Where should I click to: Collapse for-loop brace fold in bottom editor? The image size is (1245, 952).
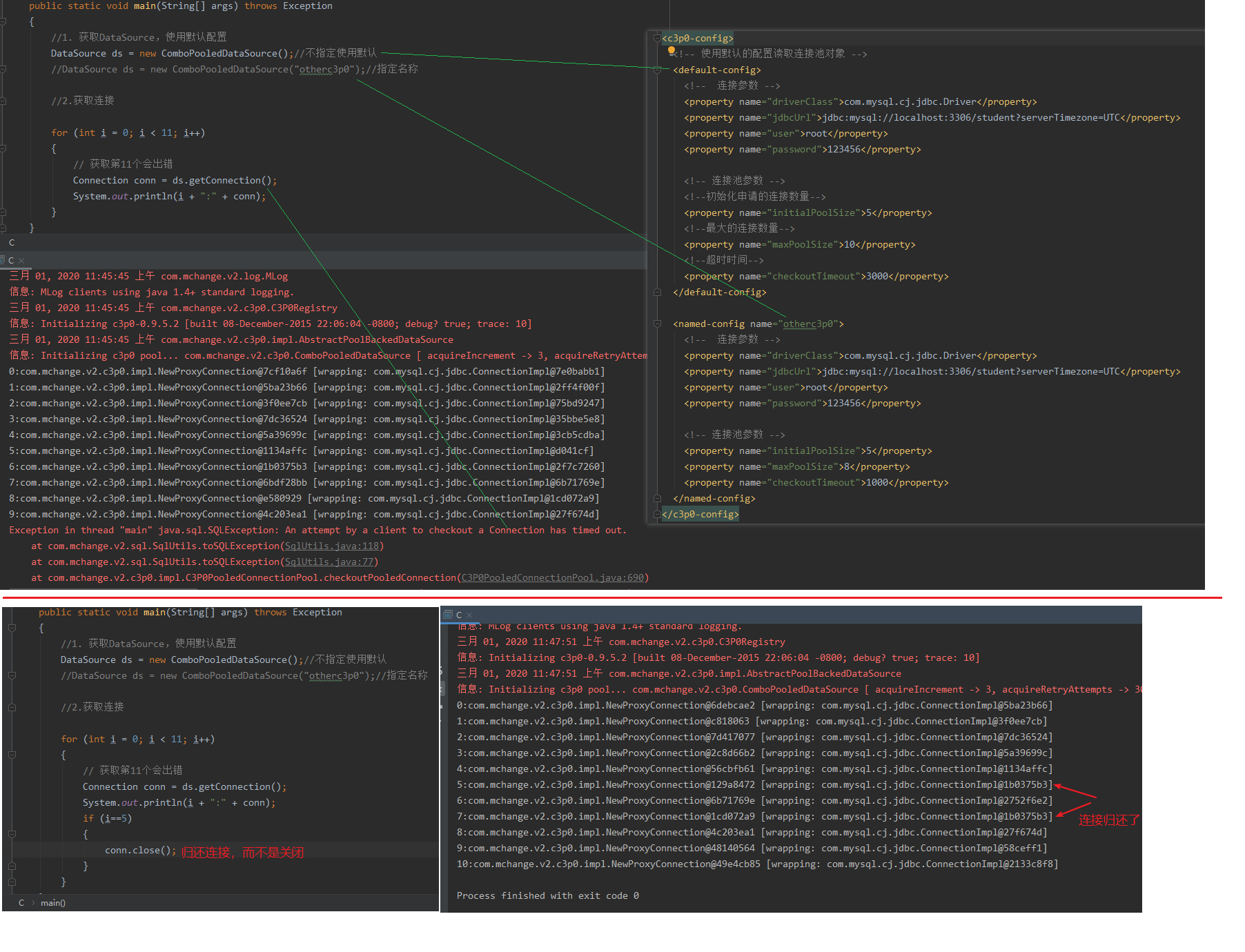click(x=12, y=755)
